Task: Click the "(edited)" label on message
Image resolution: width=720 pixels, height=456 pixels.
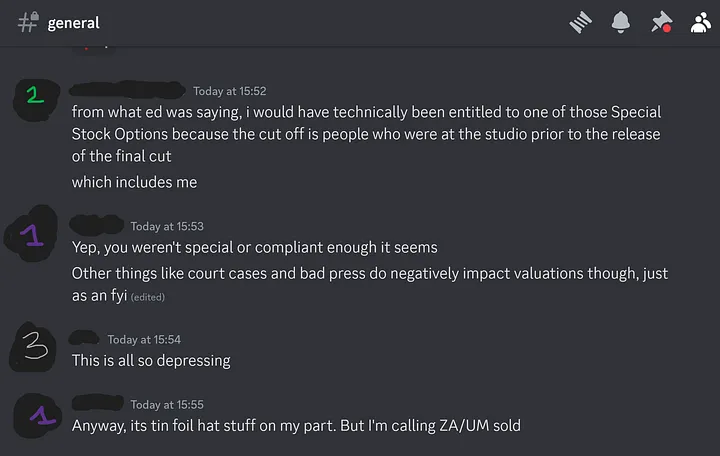Action: pos(146,297)
